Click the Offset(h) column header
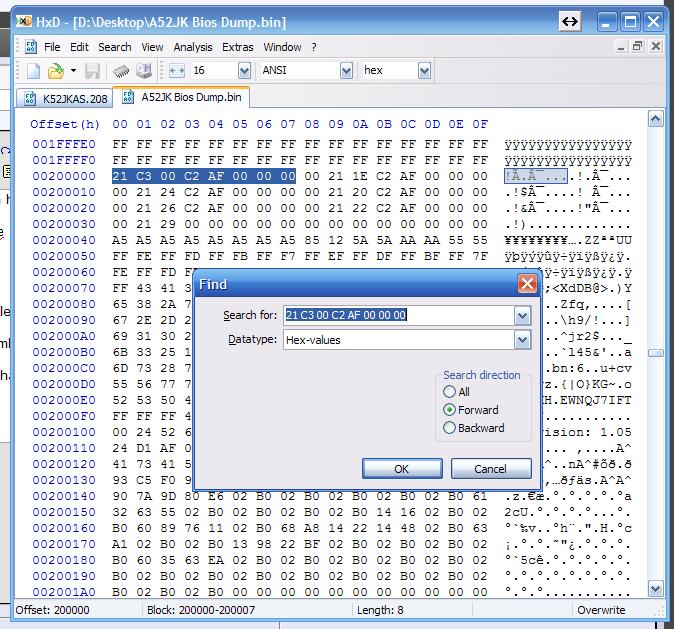This screenshot has width=674, height=629. pos(65,124)
